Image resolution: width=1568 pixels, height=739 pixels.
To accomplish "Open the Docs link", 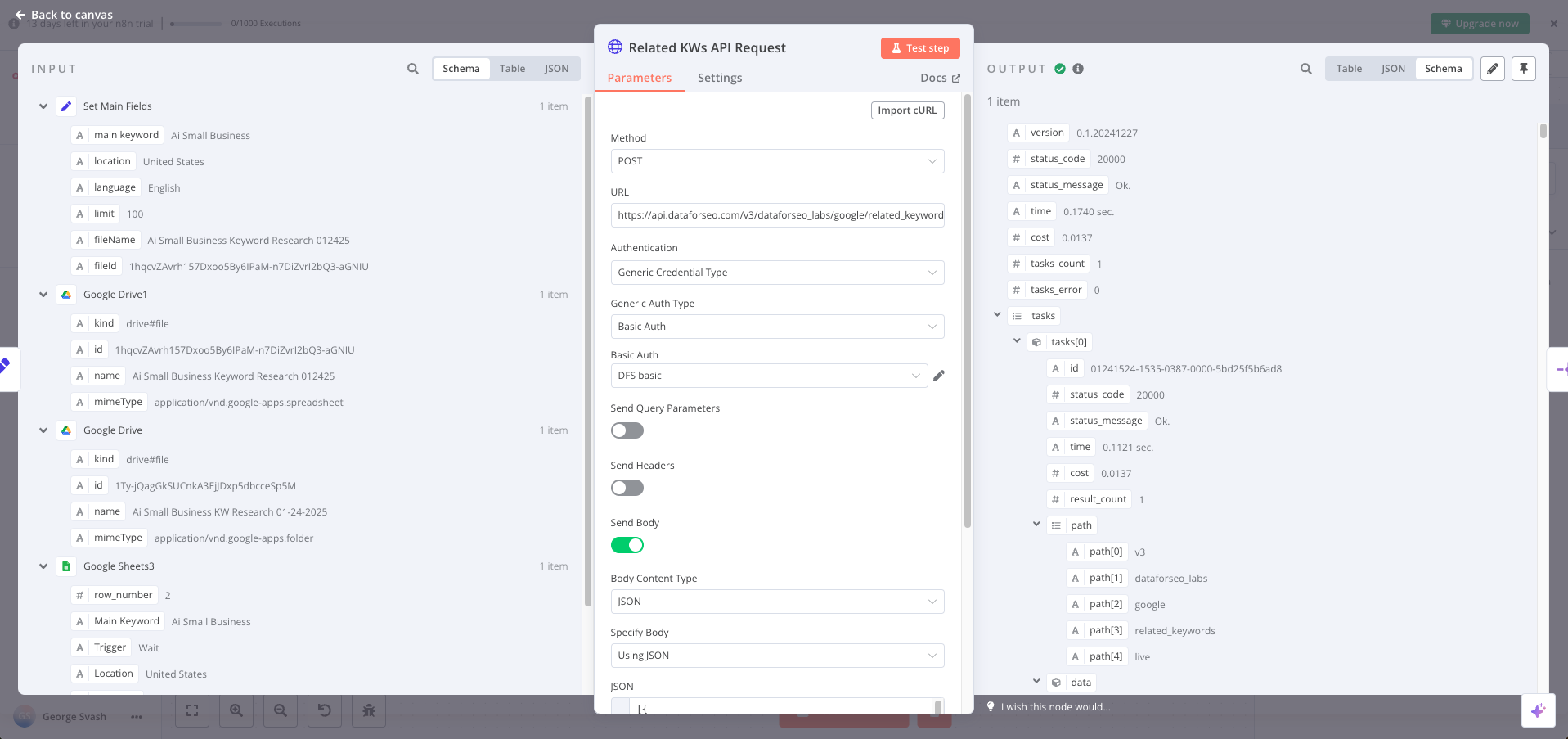I will pyautogui.click(x=940, y=78).
